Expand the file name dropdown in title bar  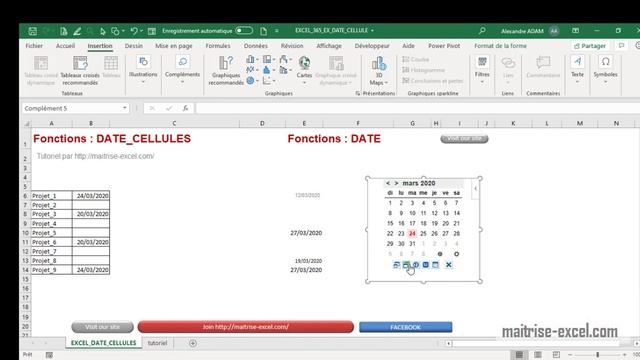(x=372, y=31)
